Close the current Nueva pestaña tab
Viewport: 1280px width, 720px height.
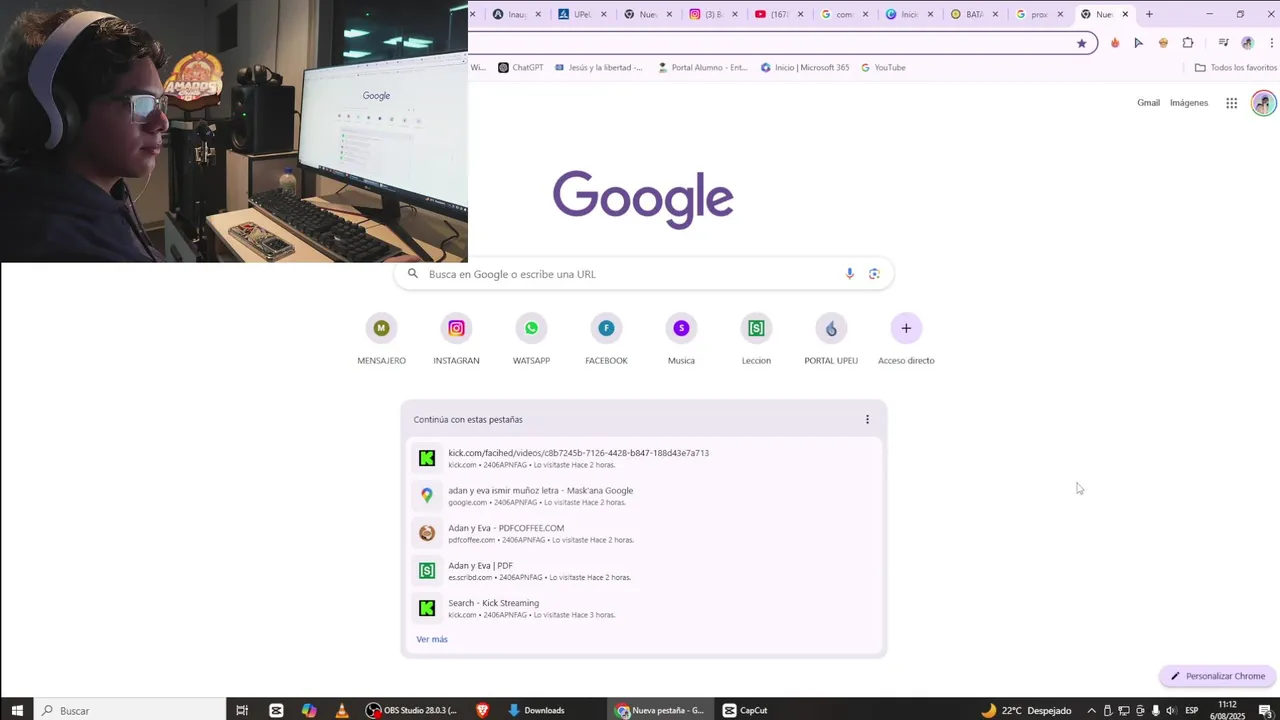click(x=1125, y=14)
